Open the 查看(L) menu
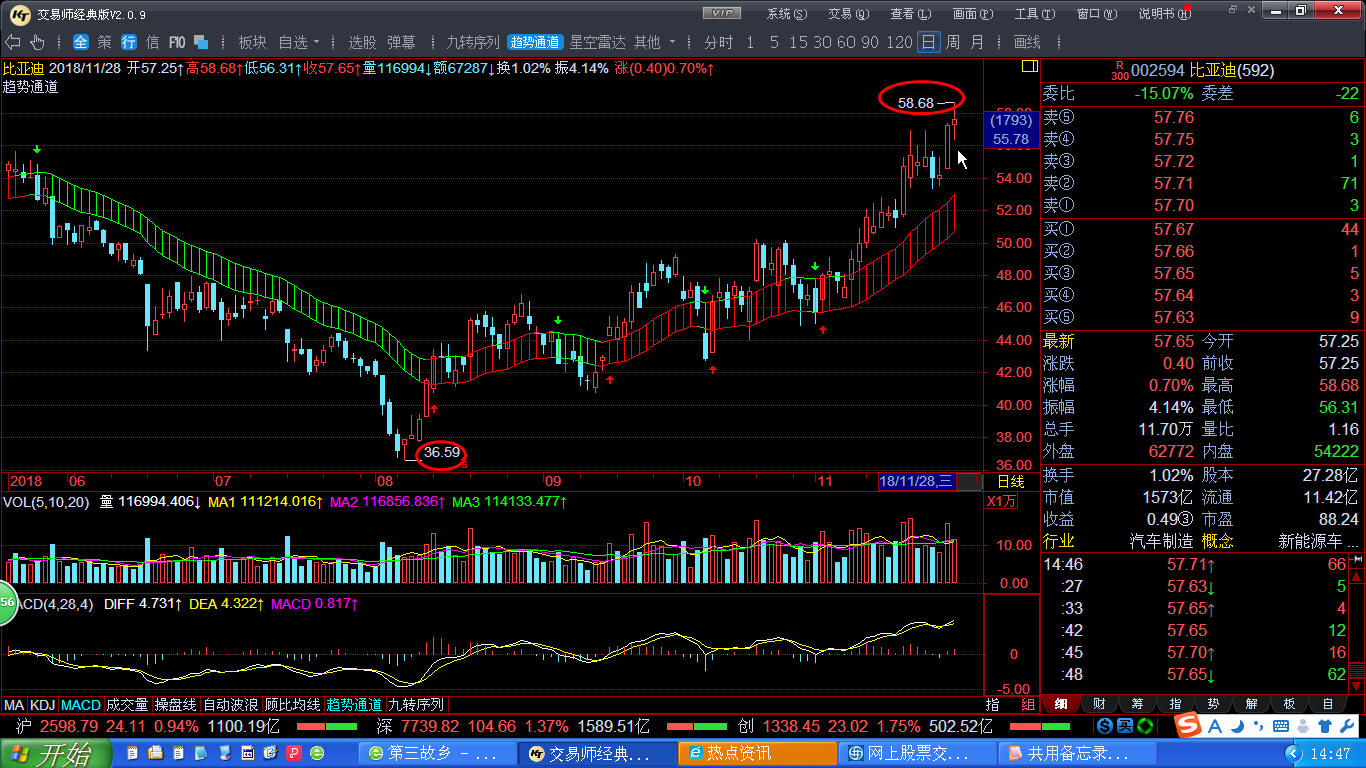 (x=910, y=14)
